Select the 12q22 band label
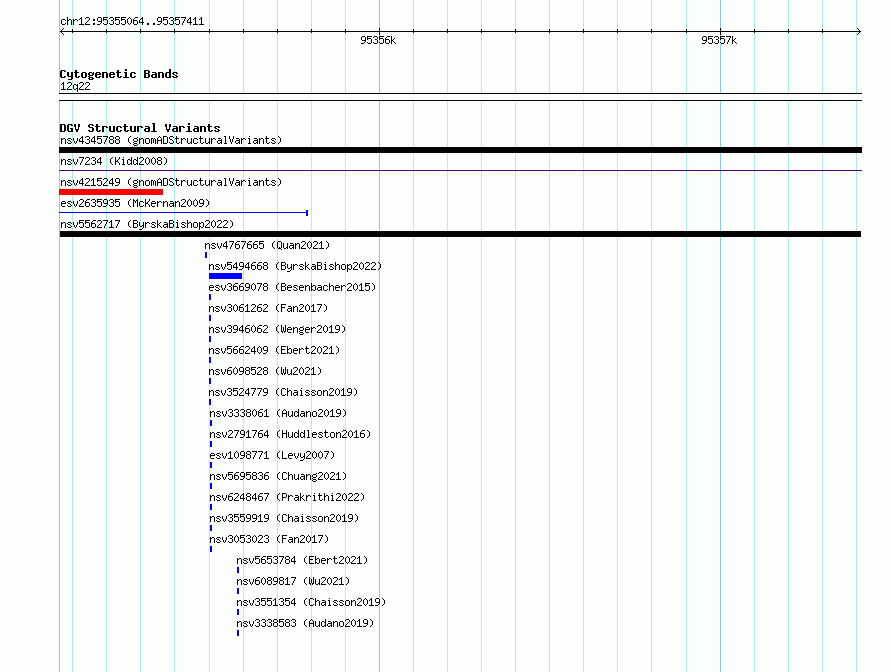 [x=75, y=86]
